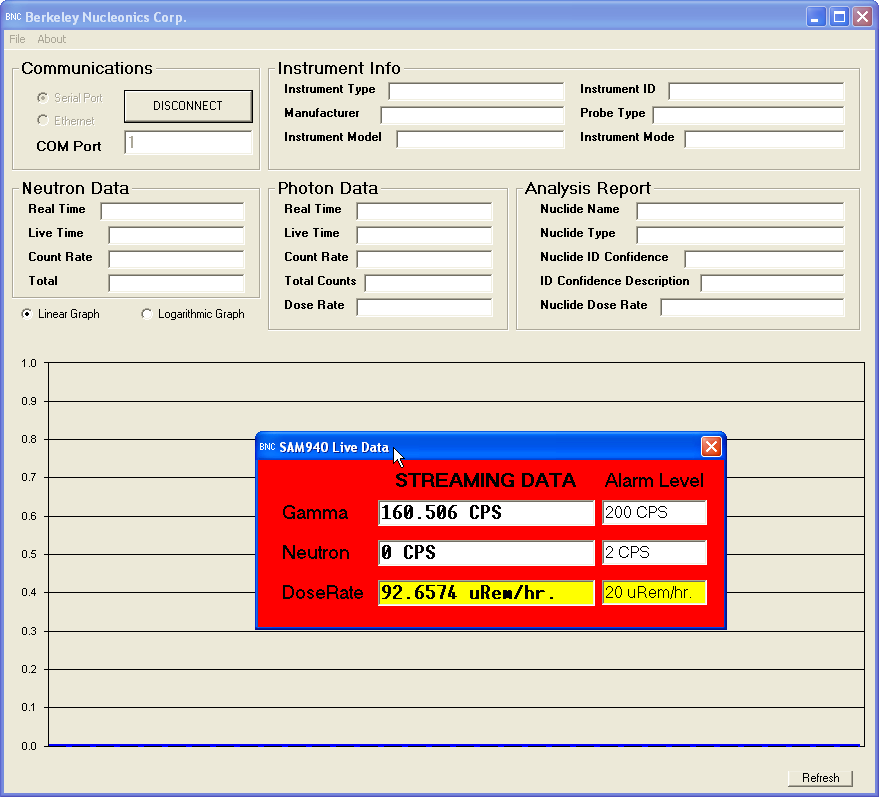Click the COM Port input field
The width and height of the screenshot is (879, 797).
tap(188, 143)
